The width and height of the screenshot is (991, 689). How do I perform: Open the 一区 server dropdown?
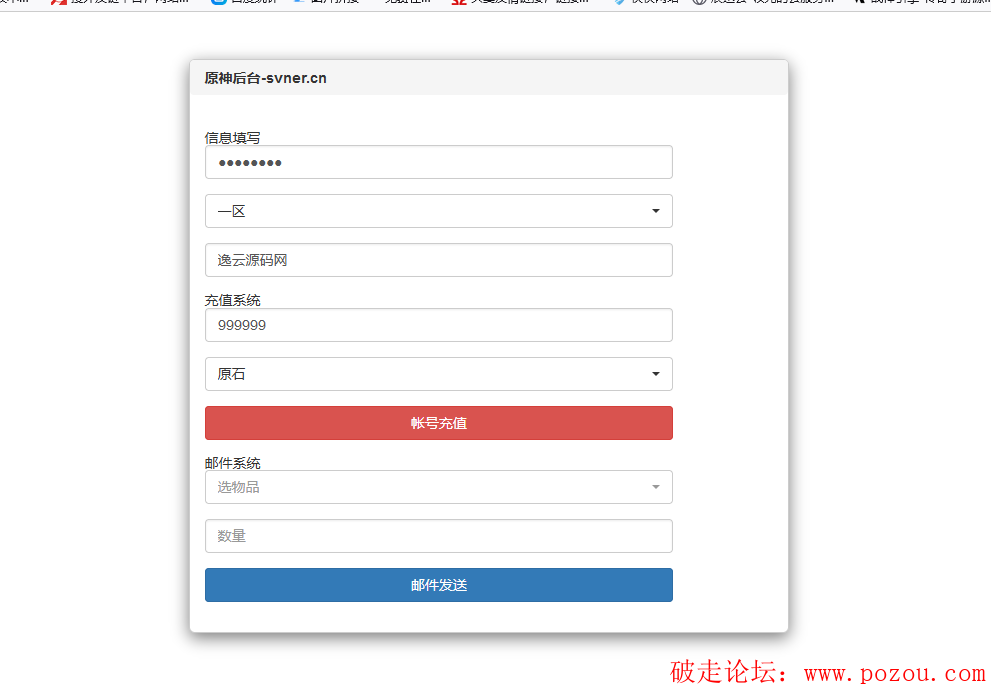pyautogui.click(x=439, y=211)
